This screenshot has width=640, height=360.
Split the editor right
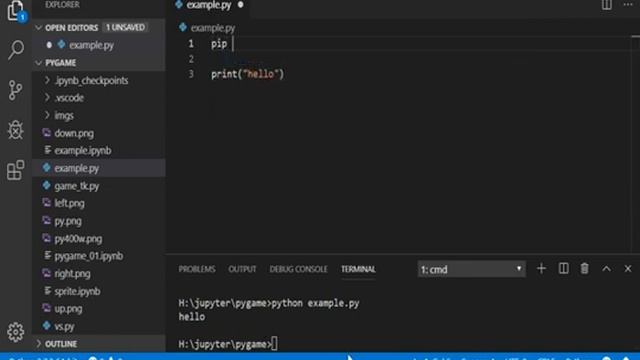[x=607, y=5]
